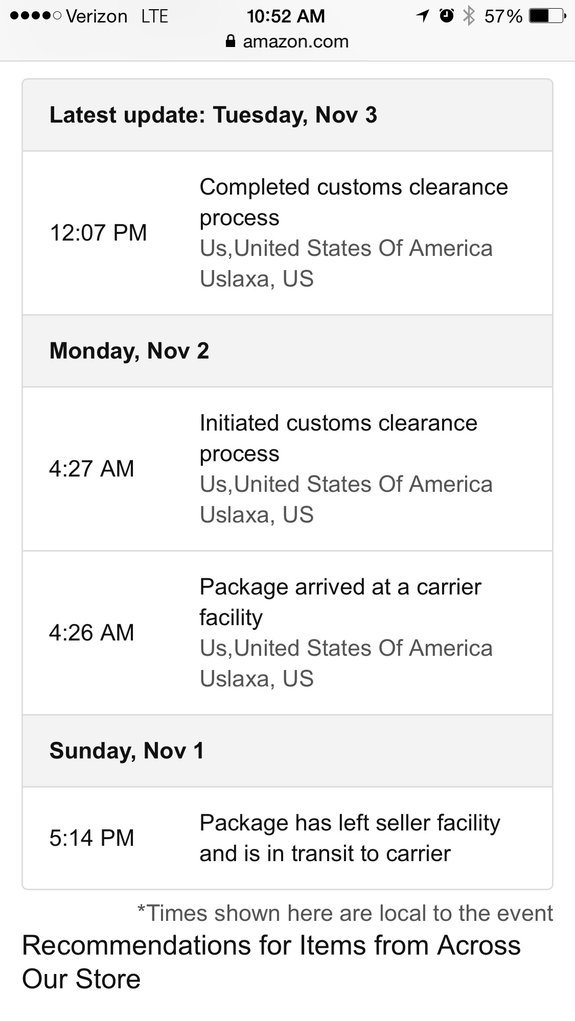Select the Monday, Nov 2 header
Image resolution: width=575 pixels, height=1022 pixels.
(288, 351)
